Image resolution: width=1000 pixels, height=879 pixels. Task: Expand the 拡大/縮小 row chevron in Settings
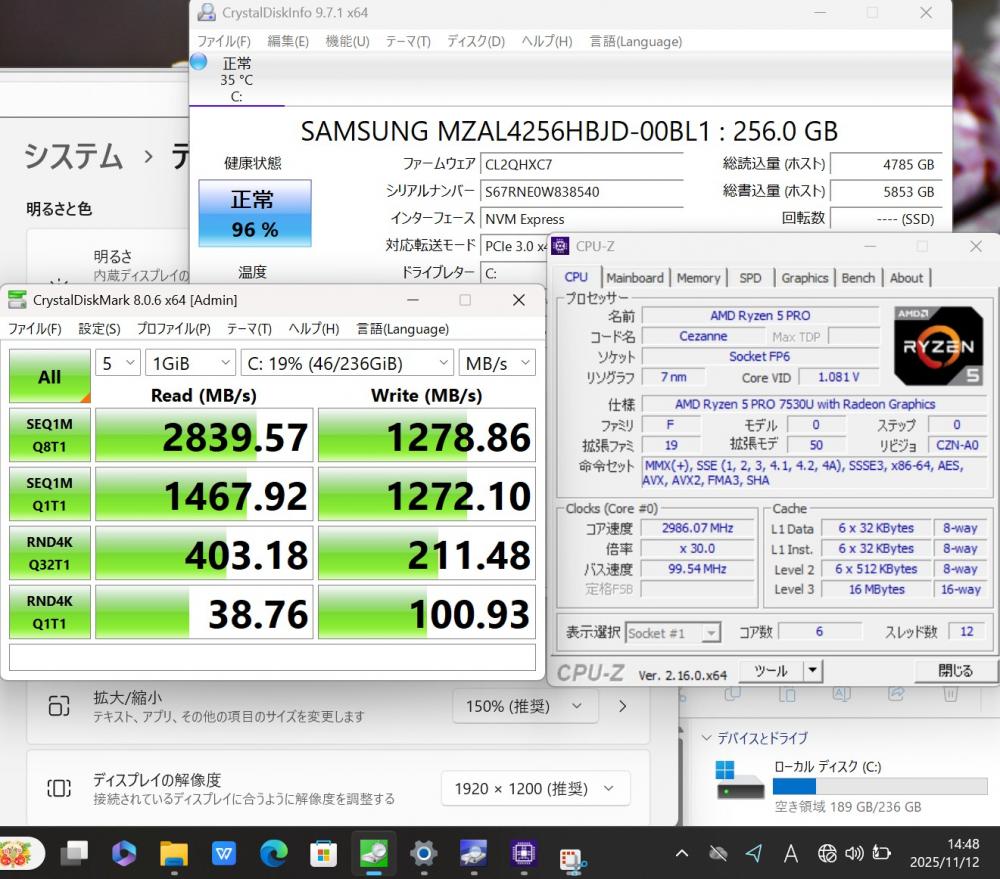[622, 706]
